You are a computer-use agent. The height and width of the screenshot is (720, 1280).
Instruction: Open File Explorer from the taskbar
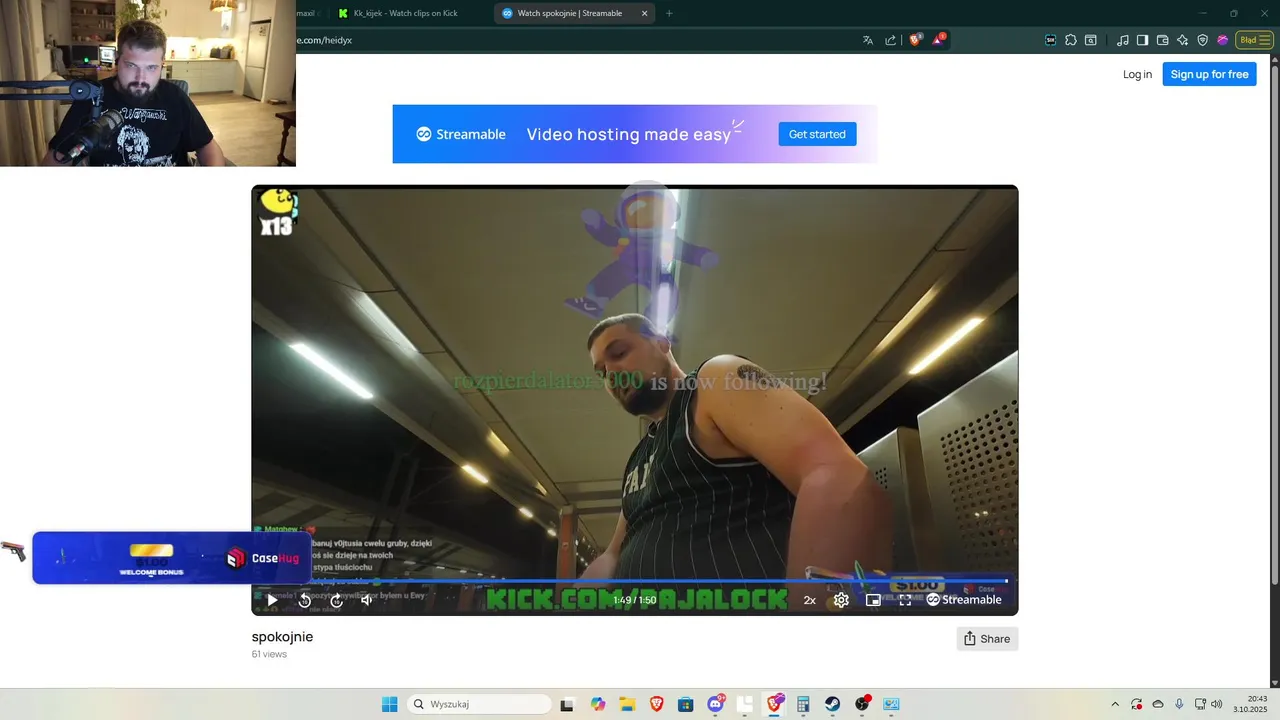[x=627, y=704]
